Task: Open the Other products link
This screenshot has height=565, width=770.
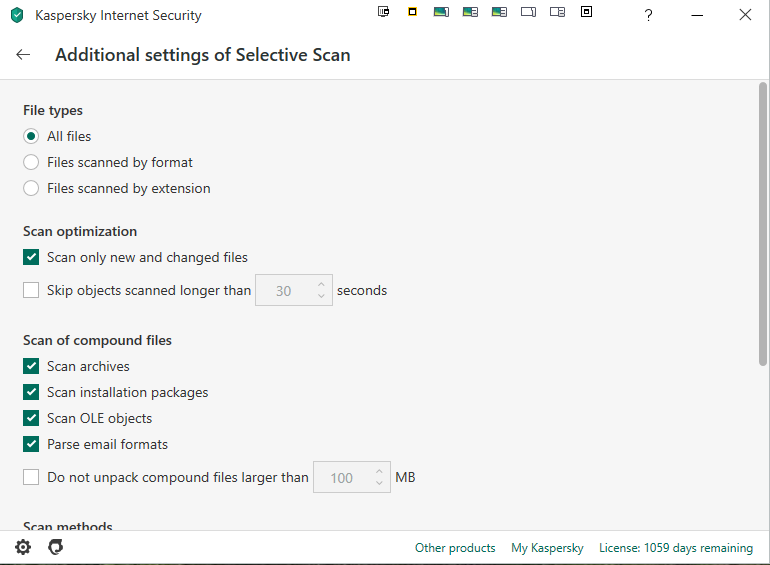Action: tap(455, 548)
